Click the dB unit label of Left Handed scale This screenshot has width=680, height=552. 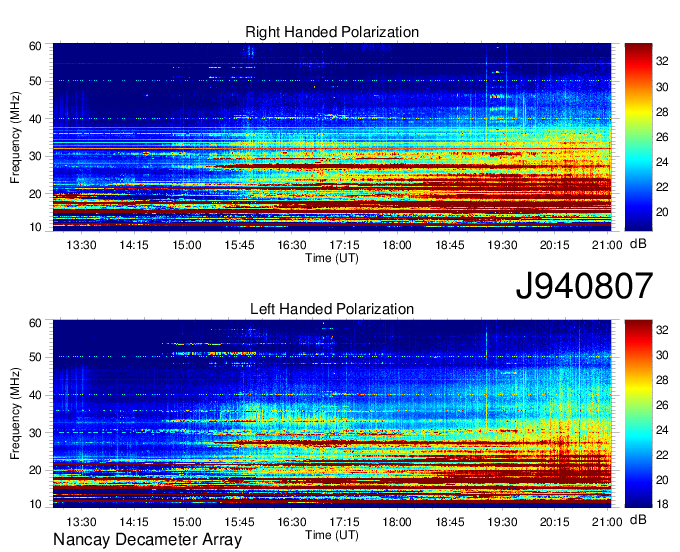point(638,519)
